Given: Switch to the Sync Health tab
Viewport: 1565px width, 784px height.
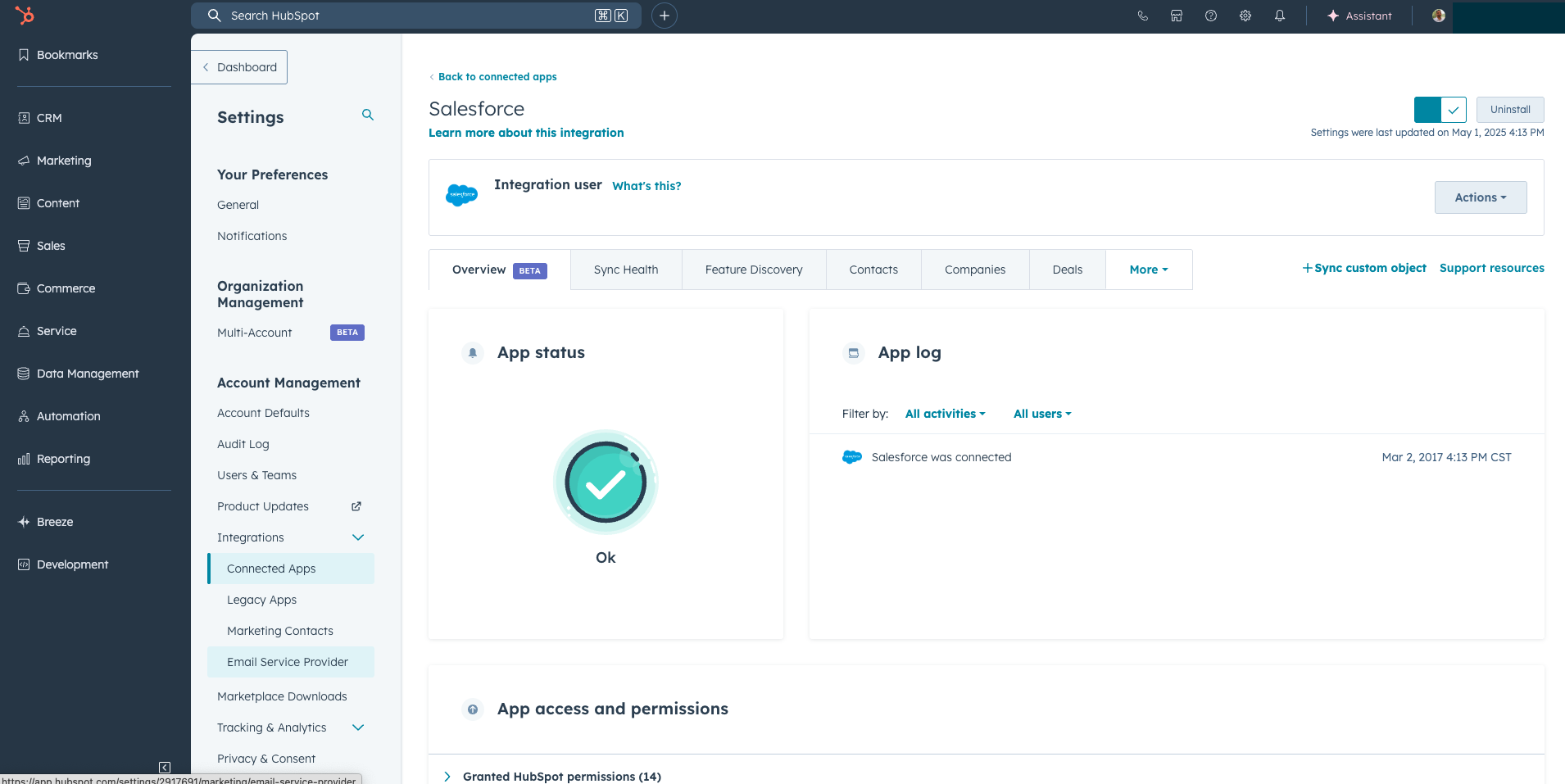Looking at the screenshot, I should [626, 270].
